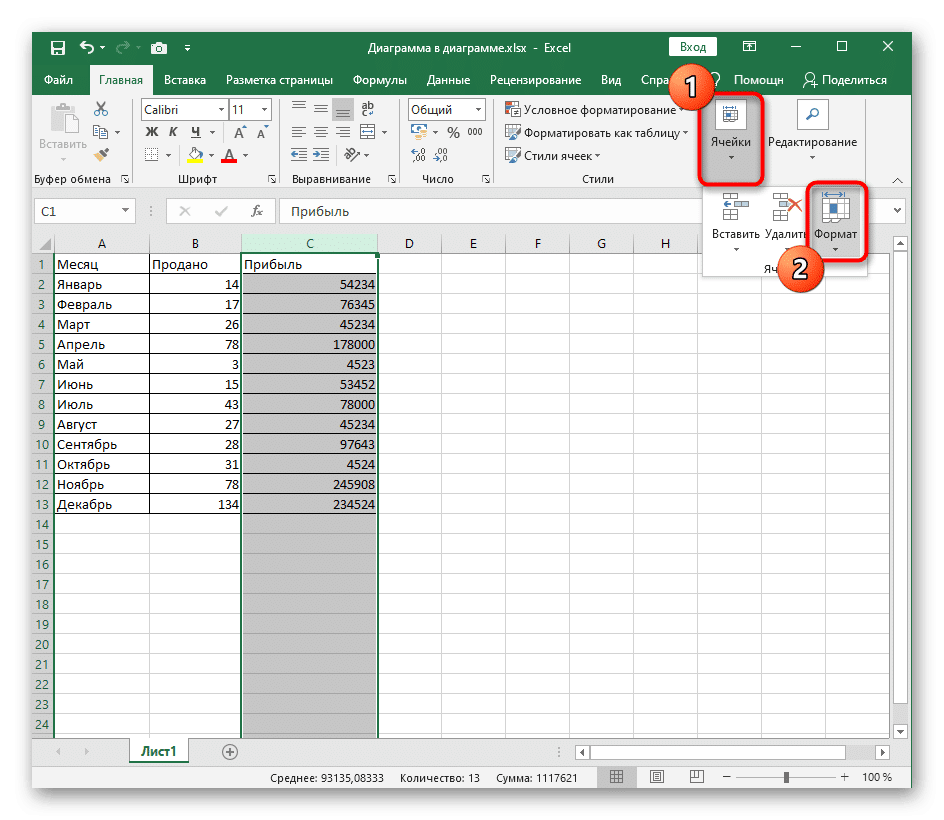
Task: Click the Undo arrow icon
Action: tap(87, 47)
